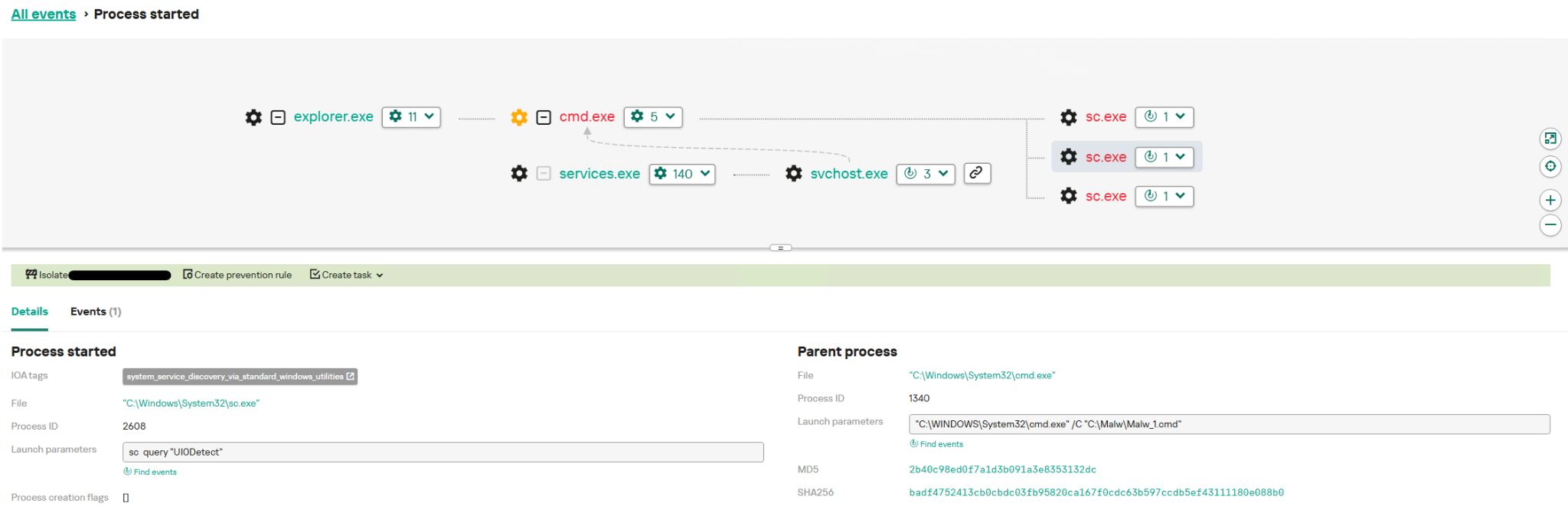
Task: Zoom in the process graph
Action: pos(1550,200)
